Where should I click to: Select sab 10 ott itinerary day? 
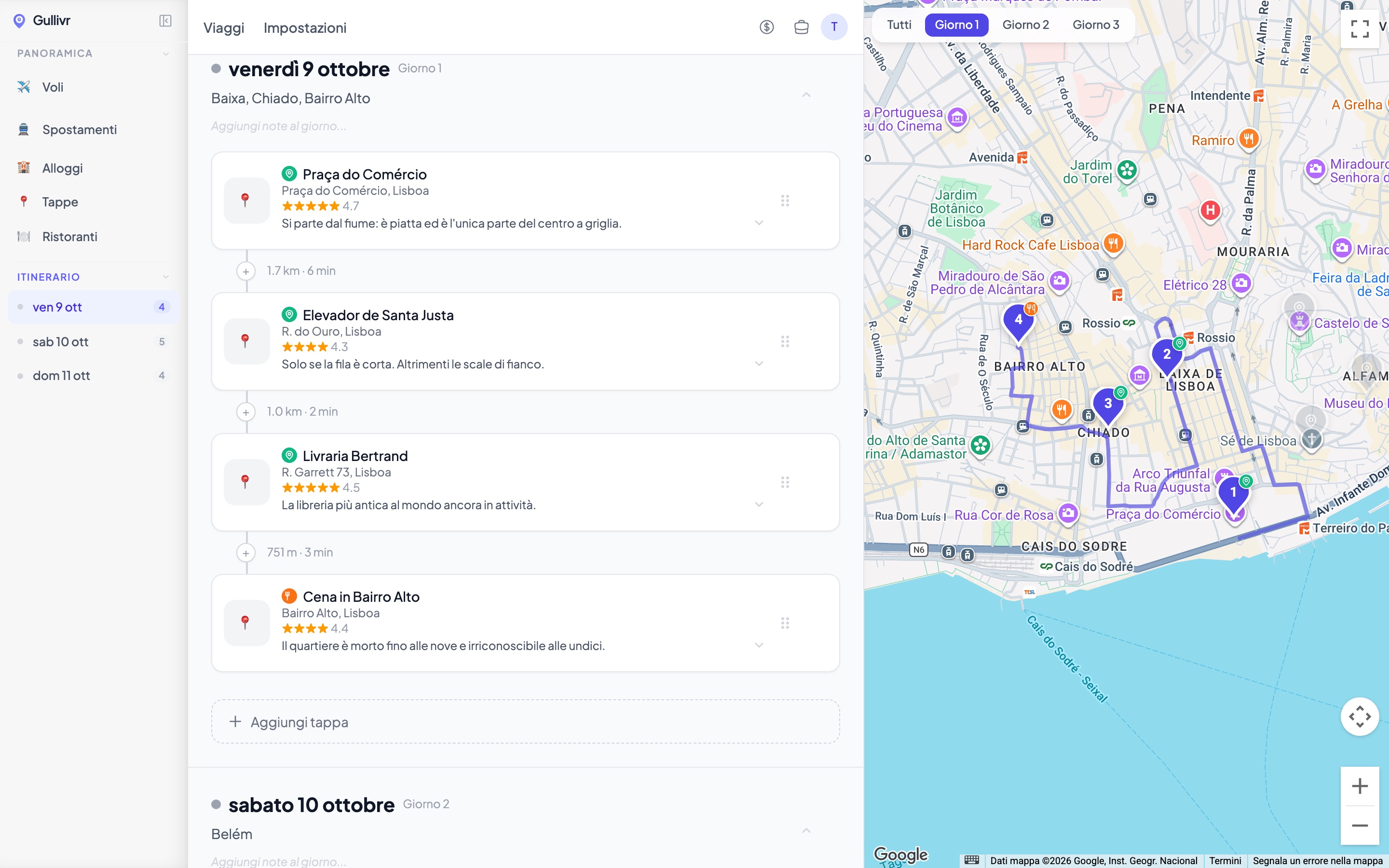tap(94, 341)
